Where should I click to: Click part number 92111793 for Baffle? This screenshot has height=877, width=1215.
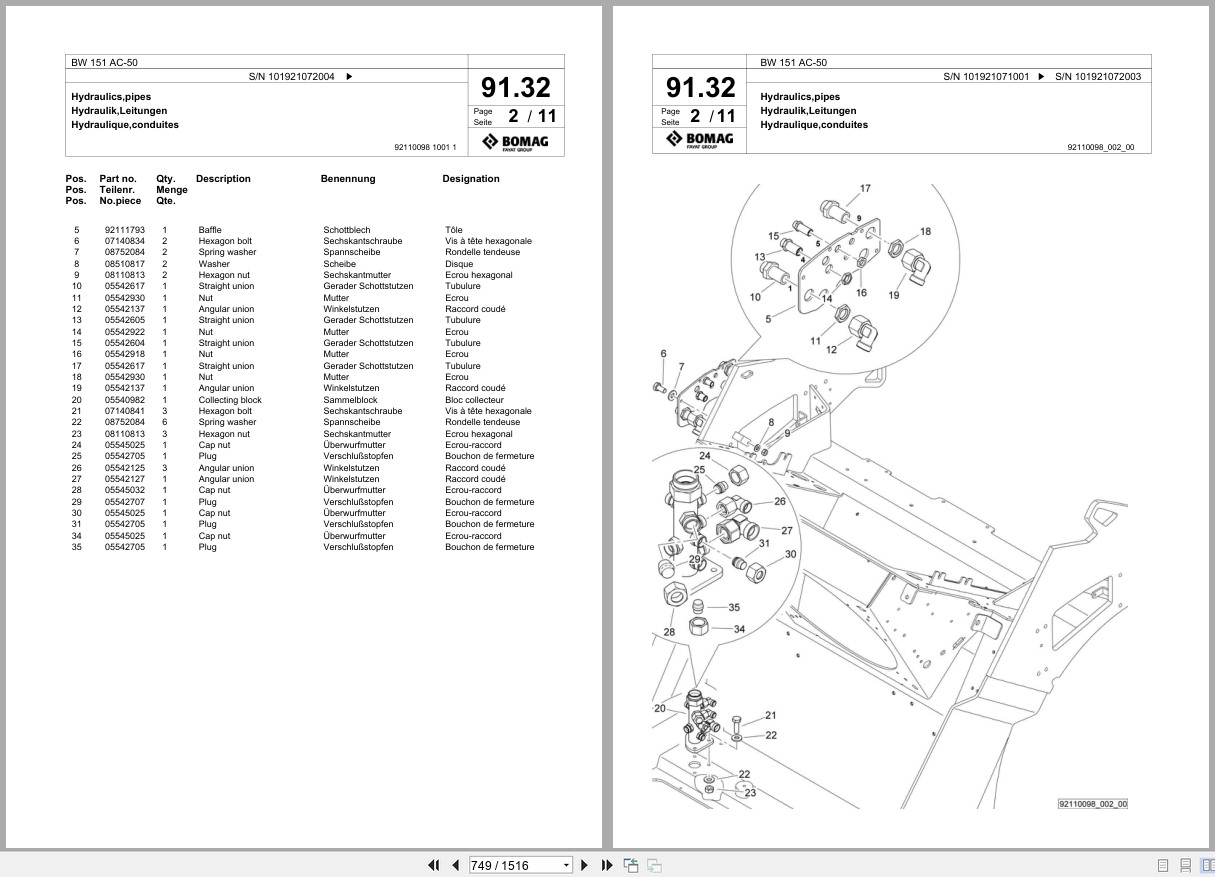125,230
